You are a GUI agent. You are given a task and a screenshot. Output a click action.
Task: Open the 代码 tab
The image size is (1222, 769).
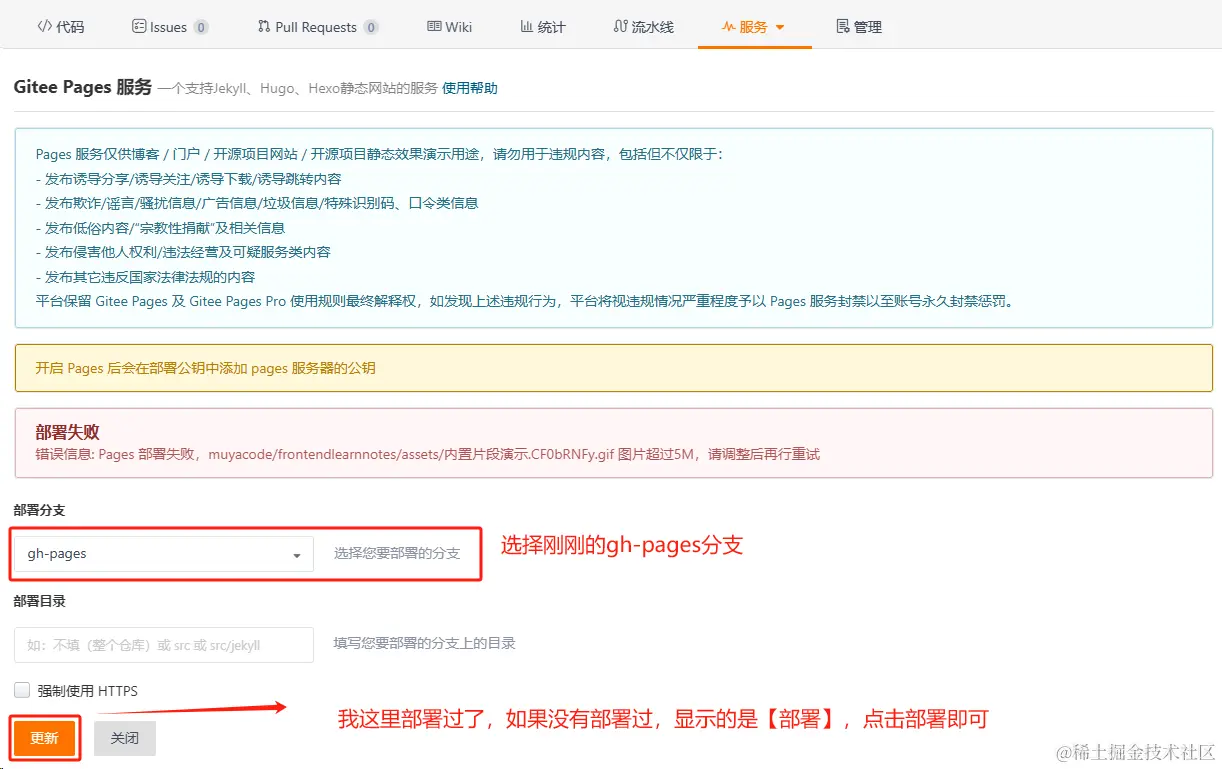60,27
